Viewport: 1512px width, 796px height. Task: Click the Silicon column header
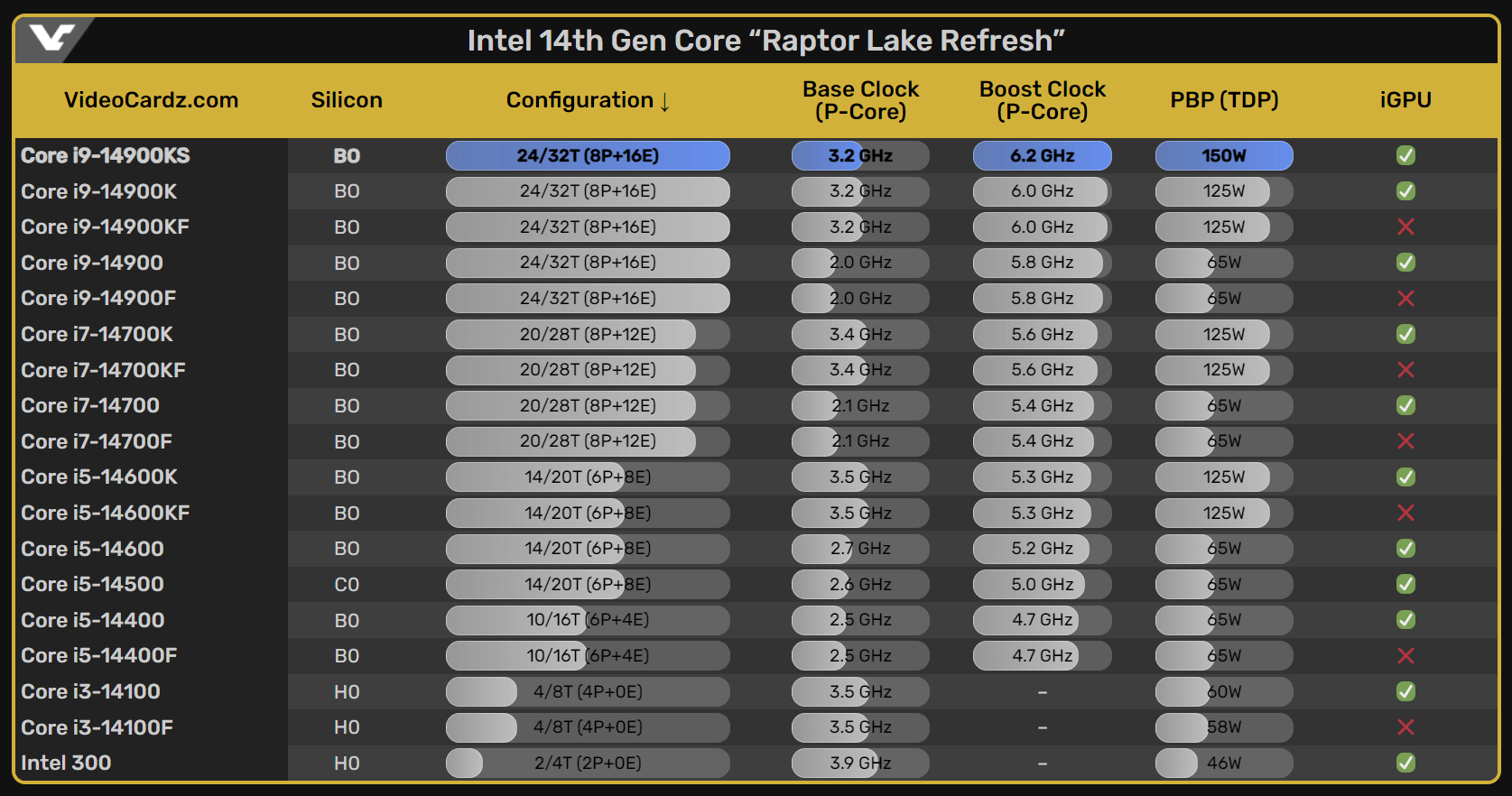pyautogui.click(x=347, y=100)
